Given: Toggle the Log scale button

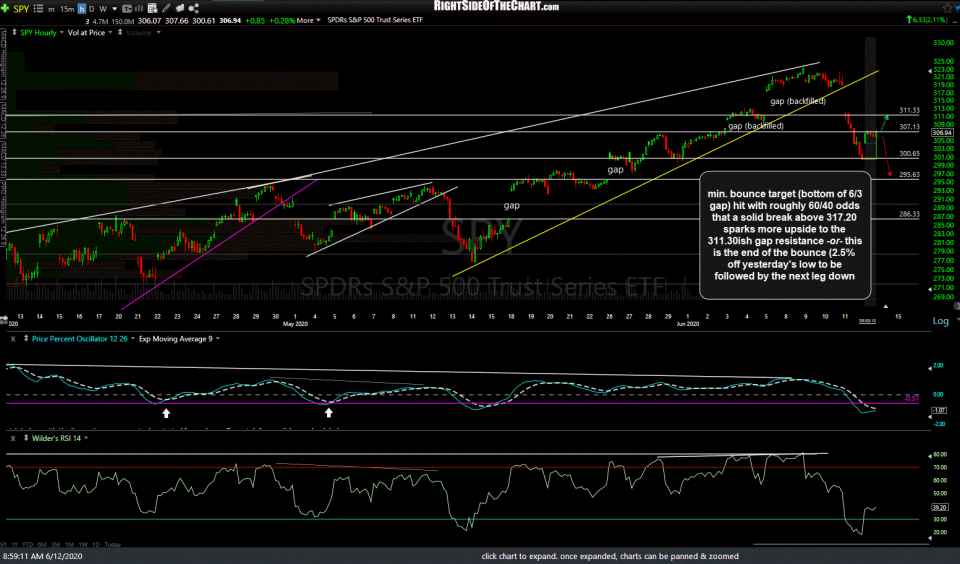Looking at the screenshot, I should point(940,321).
